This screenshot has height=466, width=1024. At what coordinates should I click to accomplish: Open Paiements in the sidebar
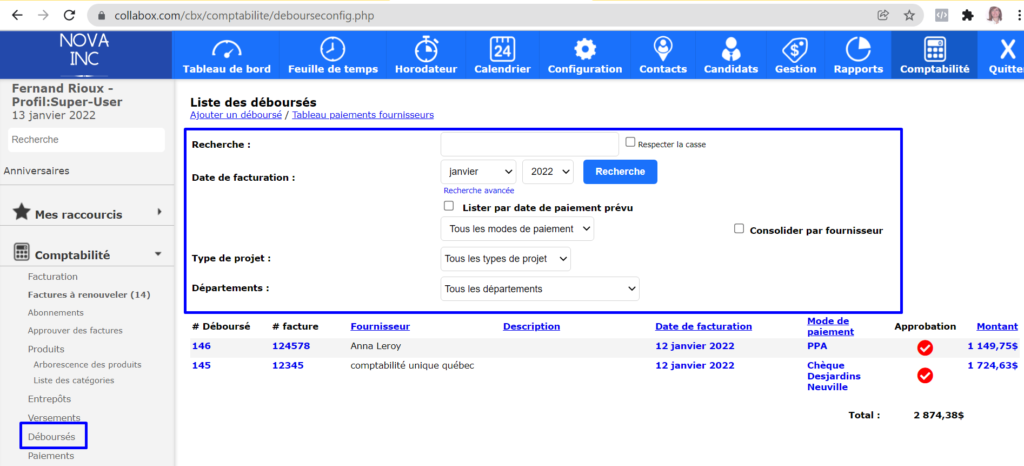pyautogui.click(x=51, y=456)
